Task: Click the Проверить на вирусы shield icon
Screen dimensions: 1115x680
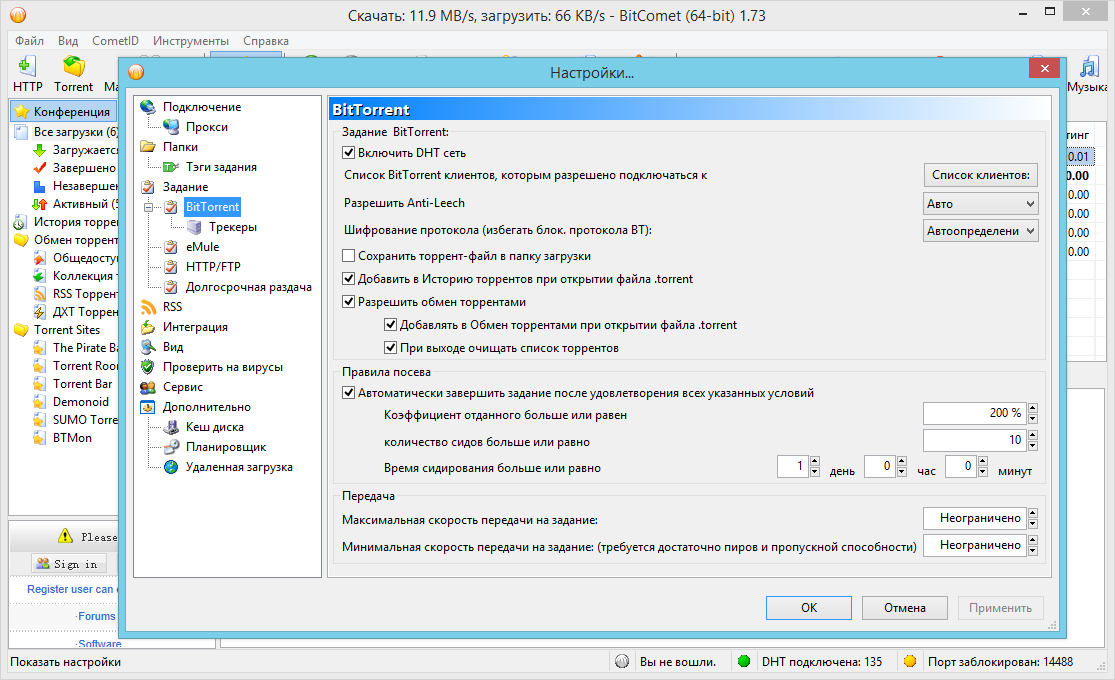Action: (x=148, y=367)
